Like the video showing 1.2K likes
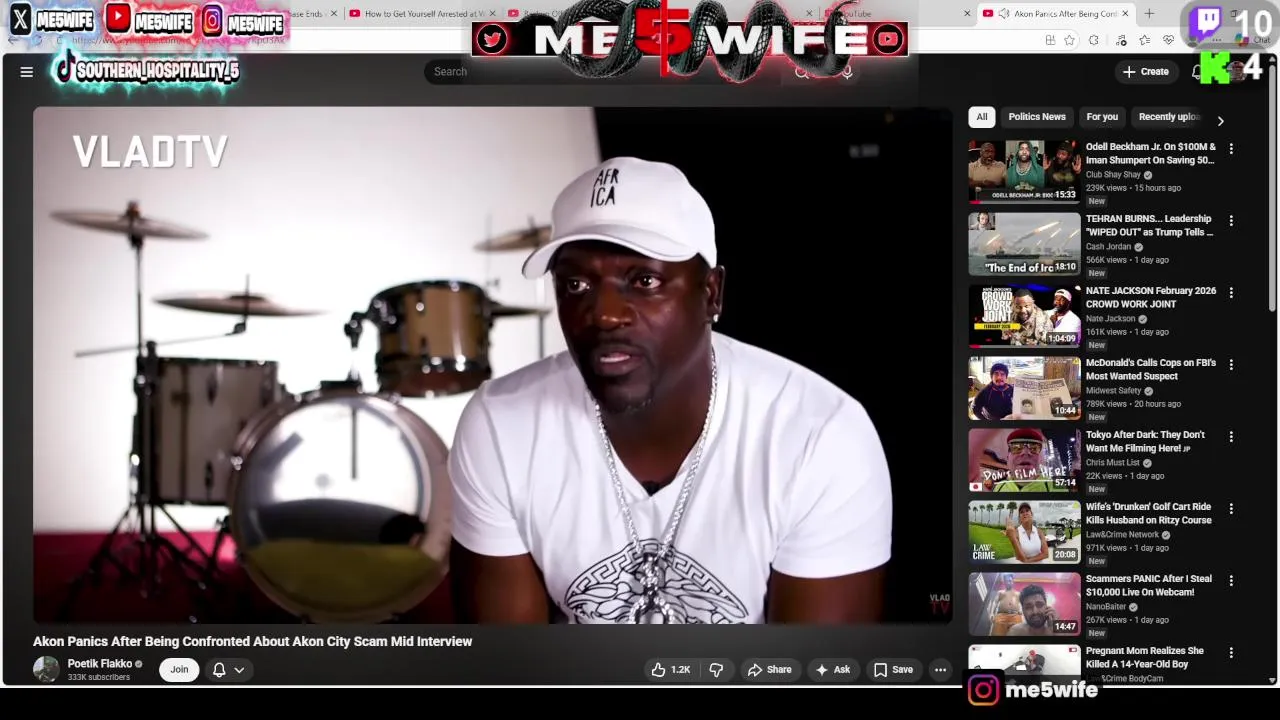The width and height of the screenshot is (1280, 720). pos(671,670)
